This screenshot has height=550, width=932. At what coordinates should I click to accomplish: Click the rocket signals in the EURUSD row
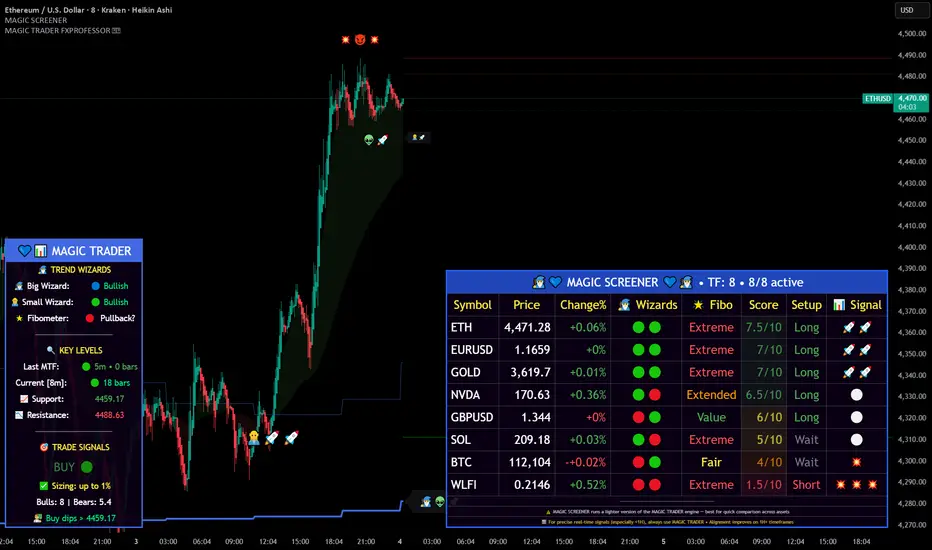857,350
